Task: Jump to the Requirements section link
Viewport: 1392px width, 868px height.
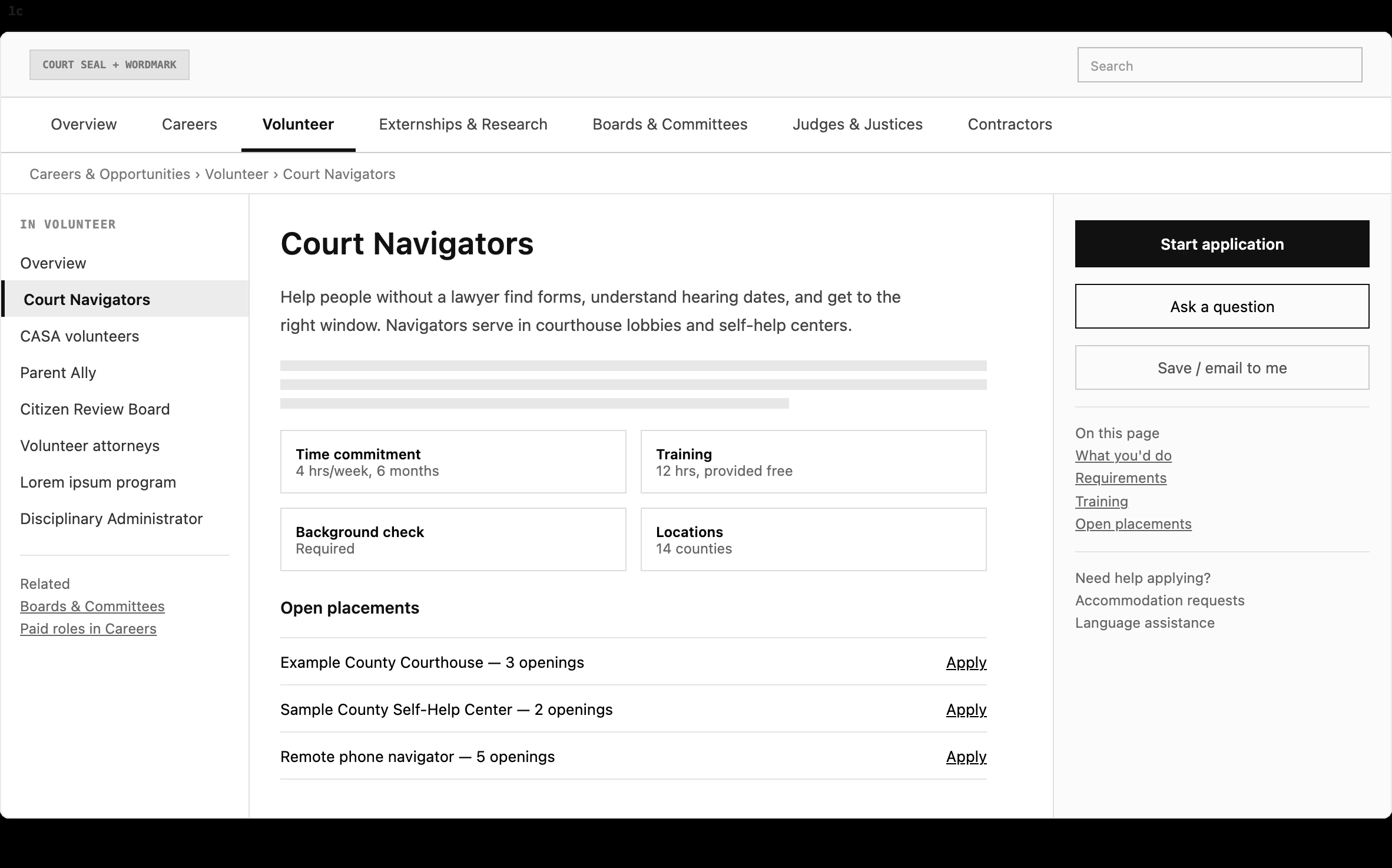Action: click(1121, 478)
